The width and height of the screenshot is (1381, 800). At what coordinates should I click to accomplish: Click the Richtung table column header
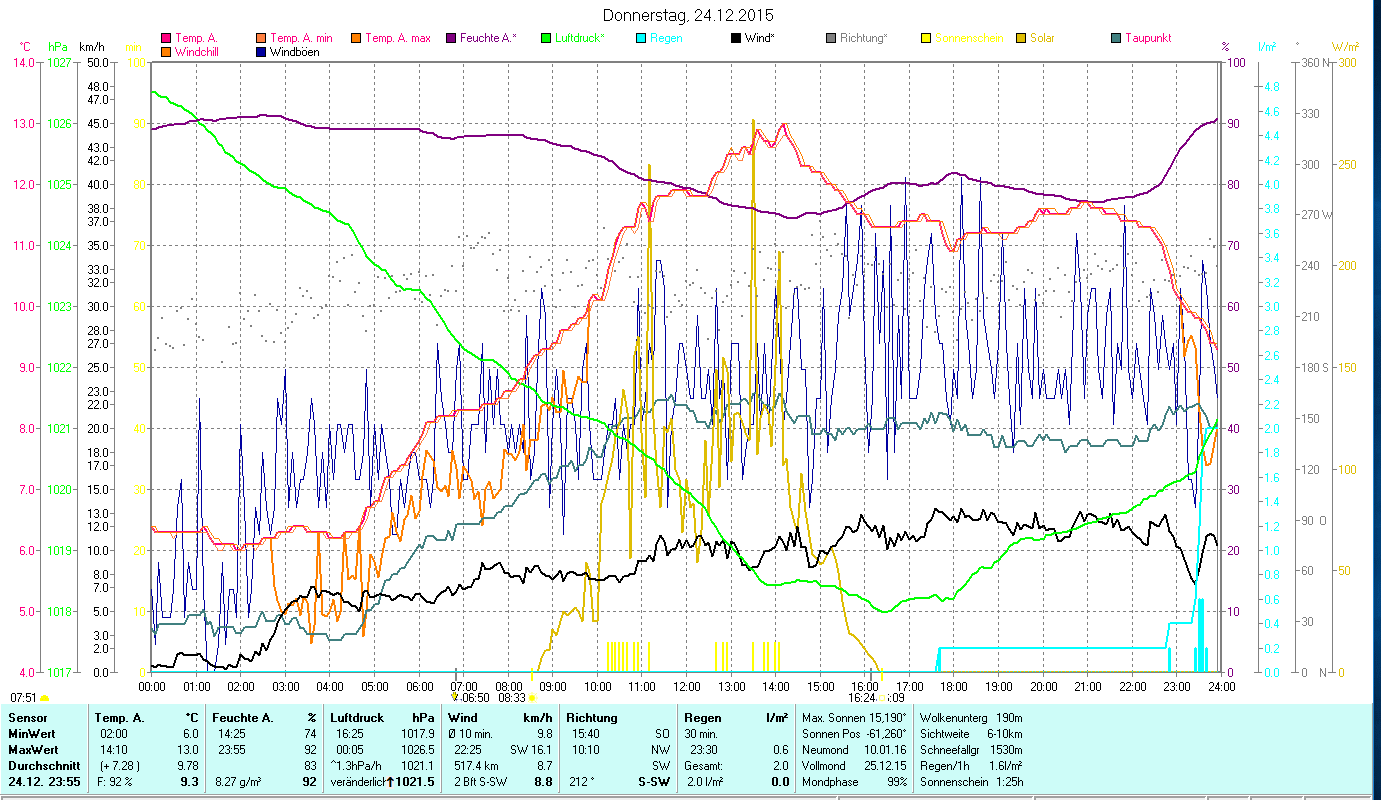point(592,718)
